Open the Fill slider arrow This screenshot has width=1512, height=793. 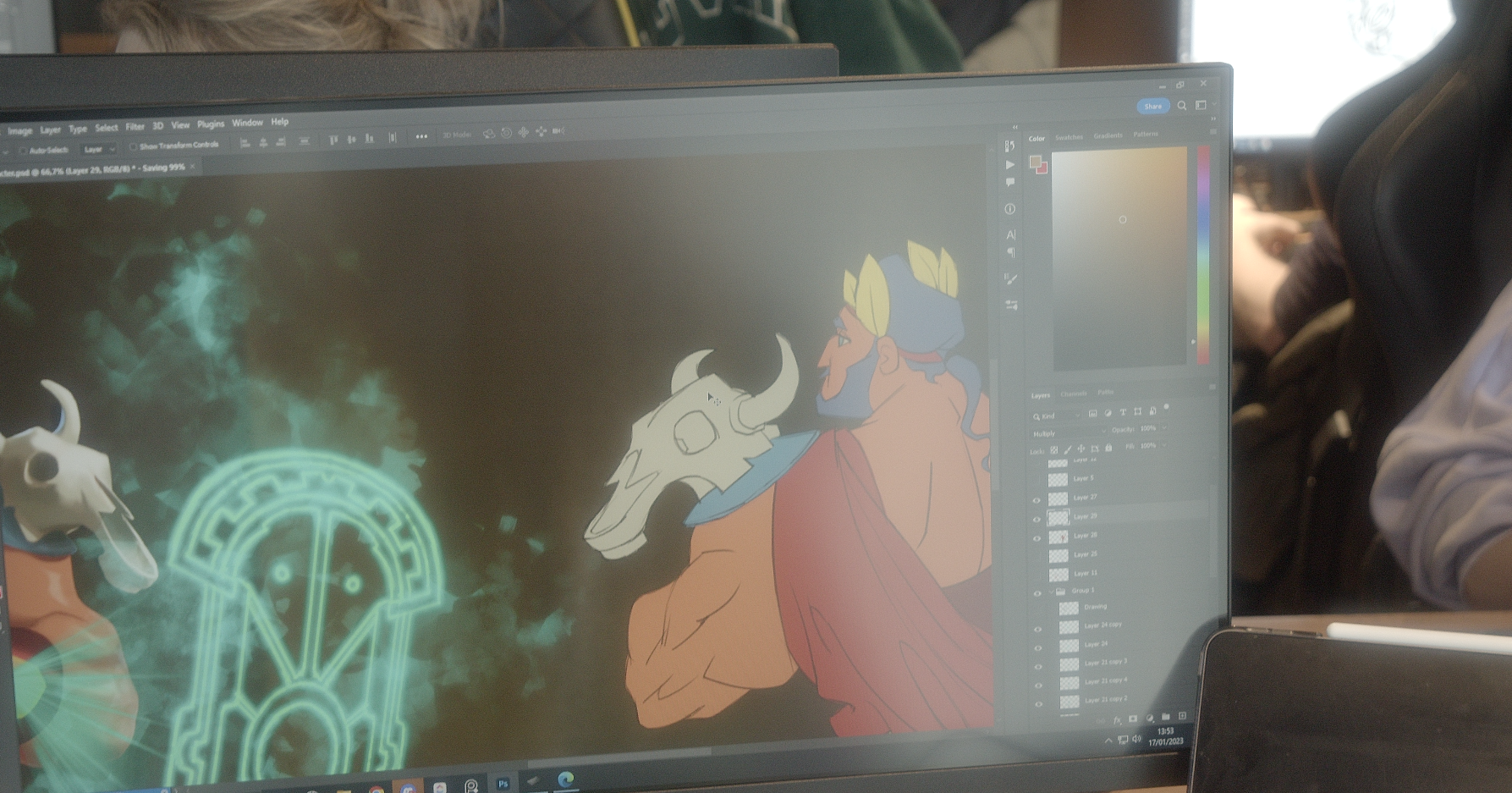1164,445
